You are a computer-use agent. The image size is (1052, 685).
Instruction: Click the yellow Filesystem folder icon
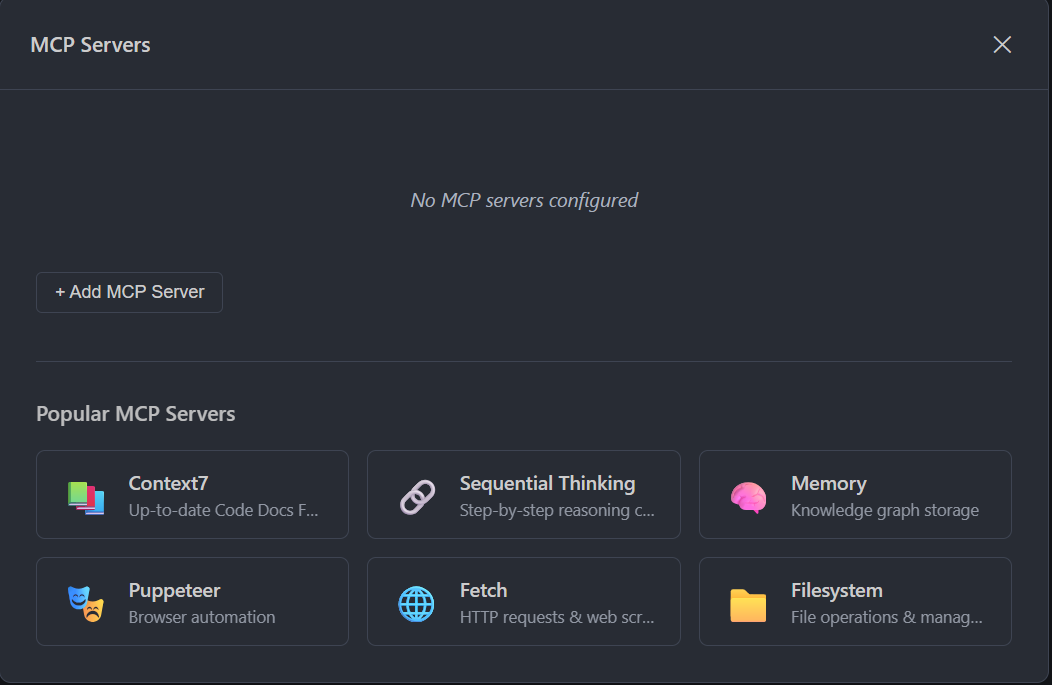click(748, 605)
